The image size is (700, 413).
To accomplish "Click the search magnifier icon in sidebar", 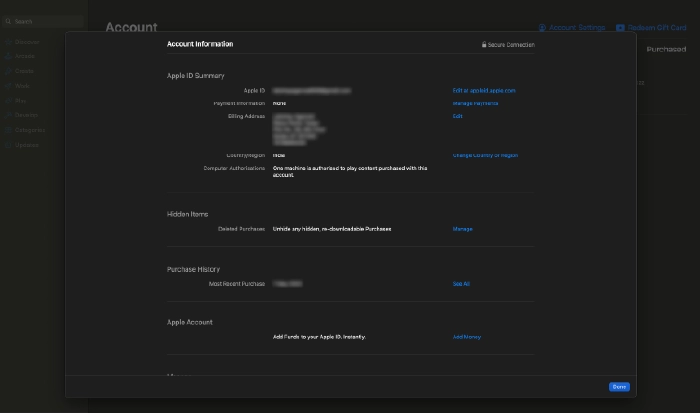I will pyautogui.click(x=8, y=21).
